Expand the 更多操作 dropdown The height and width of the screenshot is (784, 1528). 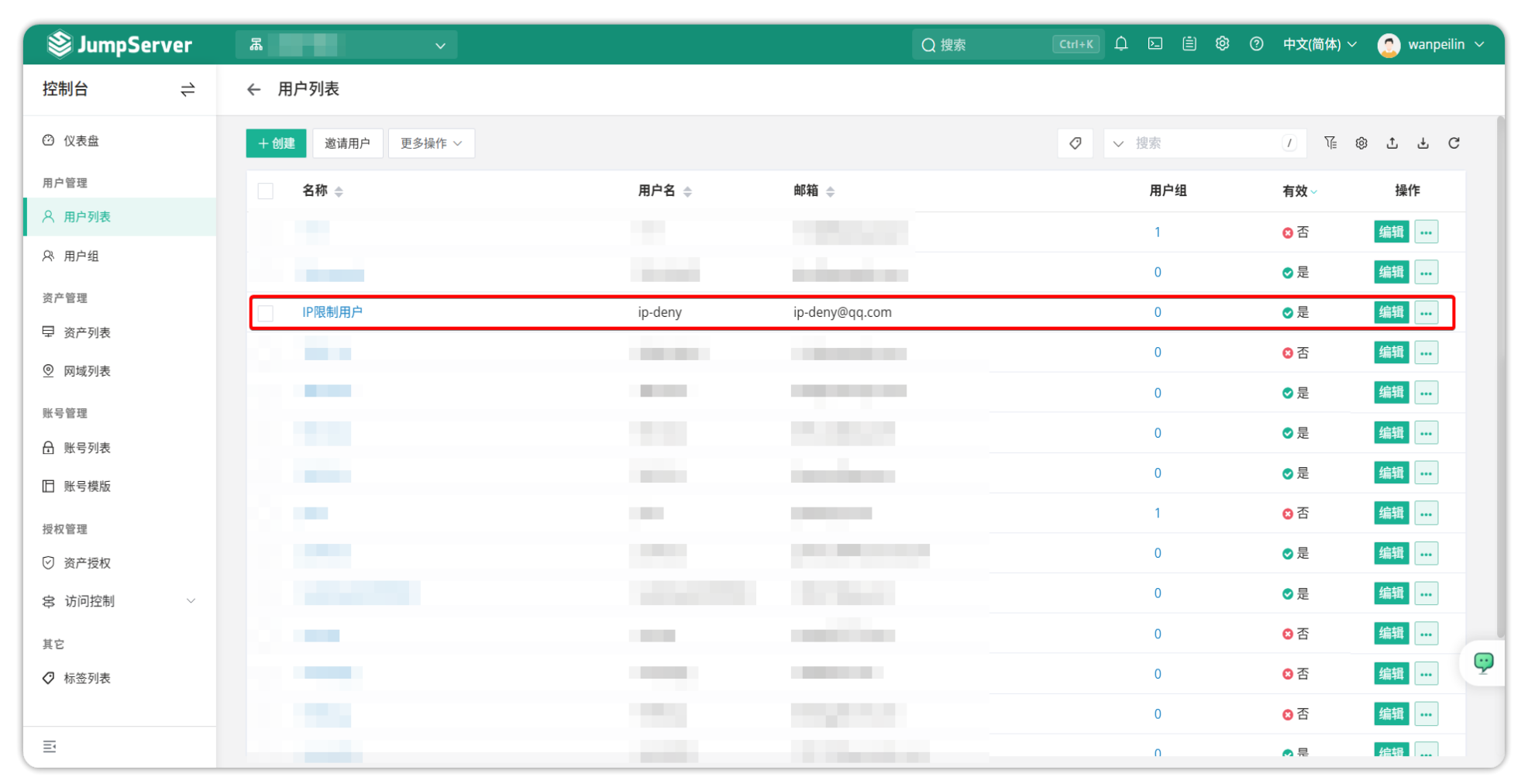431,143
